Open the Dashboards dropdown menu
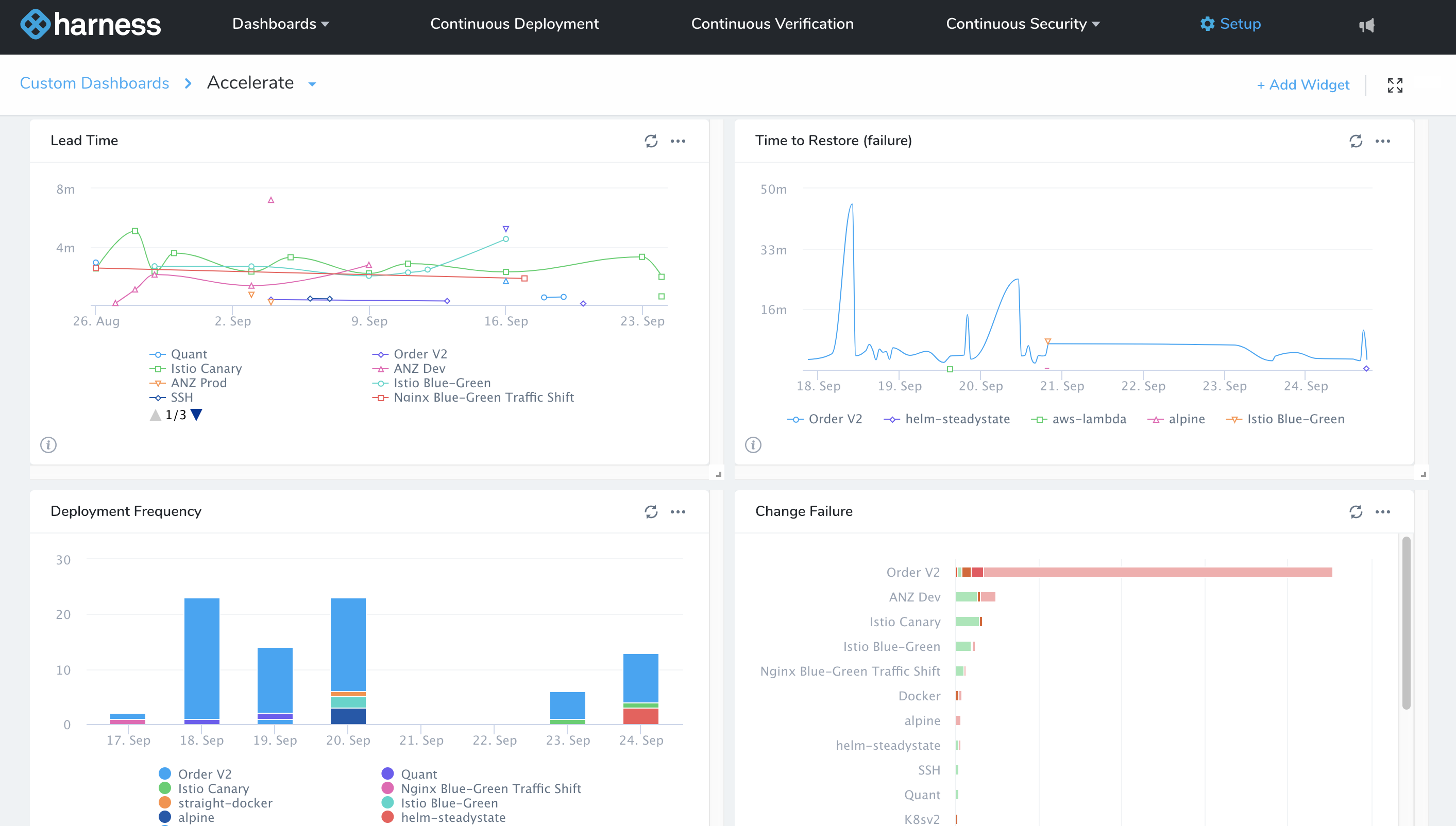Viewport: 1456px width, 826px height. click(x=280, y=24)
